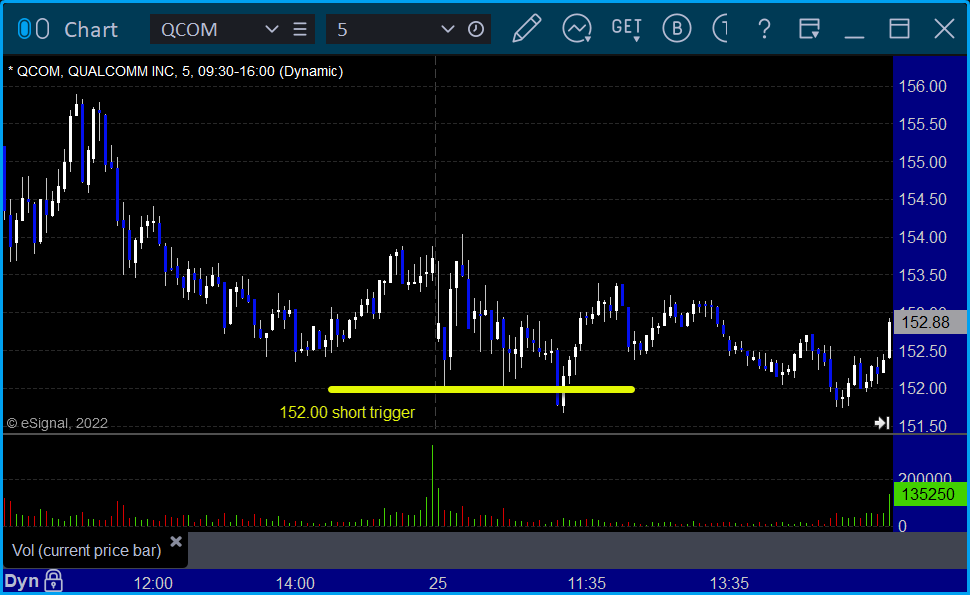Screen dimensions: 970x595
Task: Click the 153.50 price axis label
Action: pos(922,275)
